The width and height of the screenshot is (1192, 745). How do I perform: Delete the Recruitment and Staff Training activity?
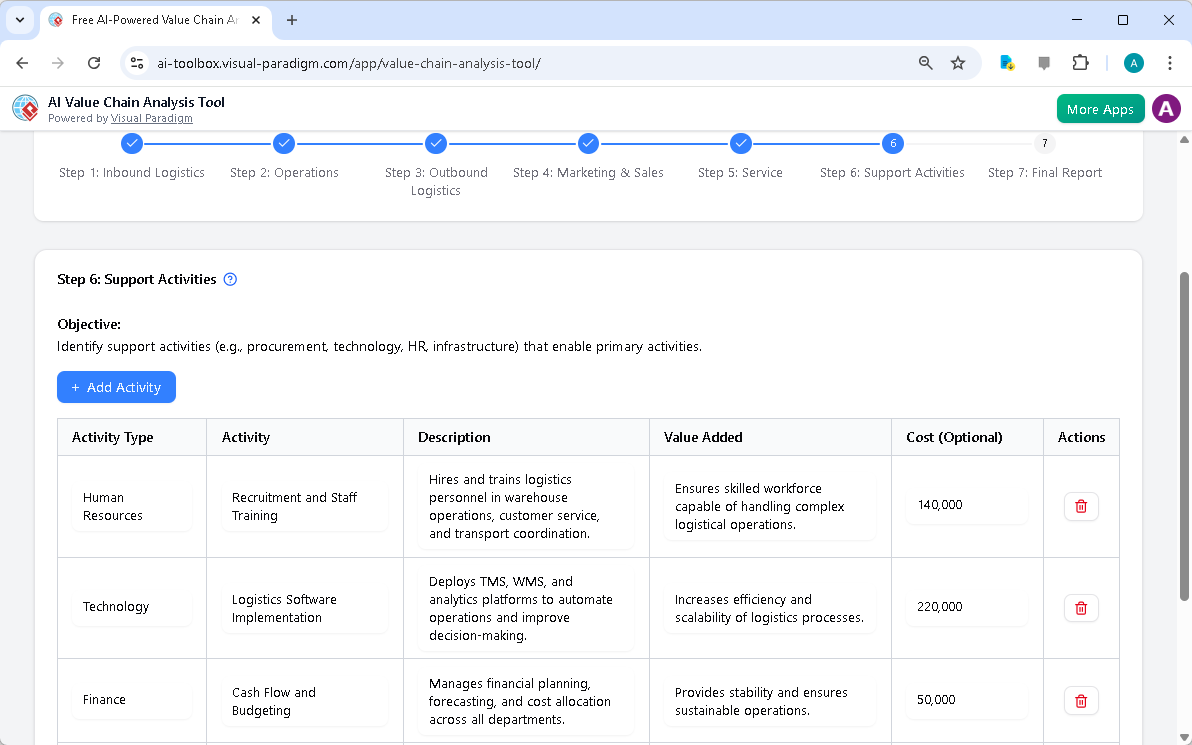(x=1081, y=506)
